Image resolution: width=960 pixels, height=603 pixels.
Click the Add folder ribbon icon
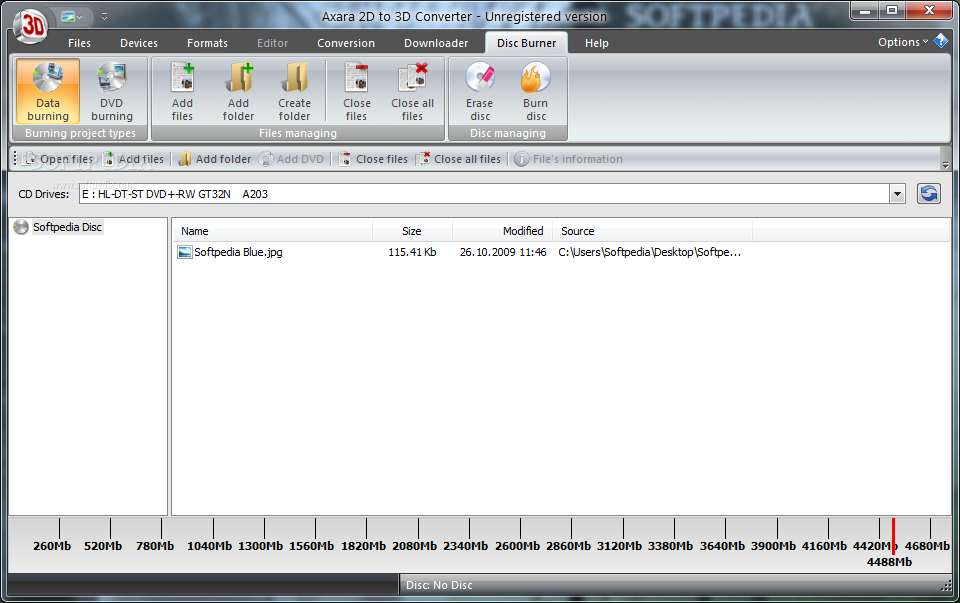(x=239, y=91)
